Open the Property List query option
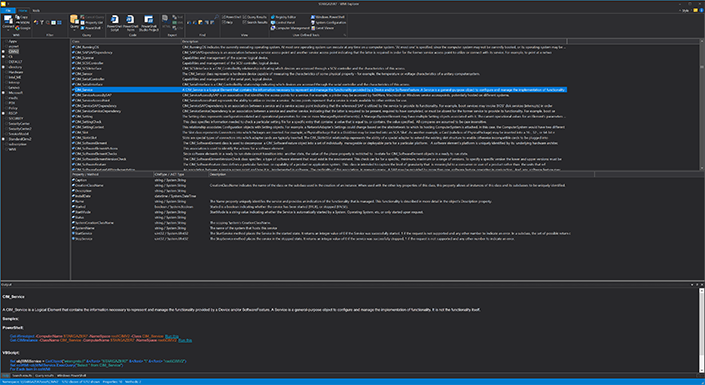The height and width of the screenshot is (385, 705). 91,22
